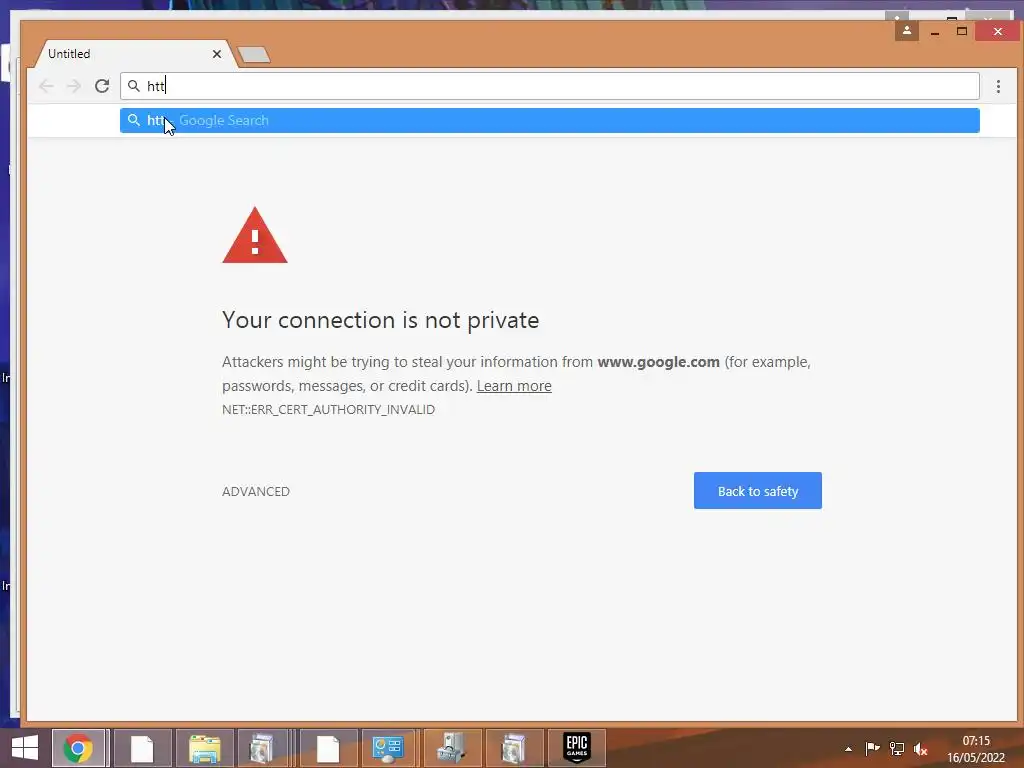Minimize the Chrome window

click(x=935, y=31)
